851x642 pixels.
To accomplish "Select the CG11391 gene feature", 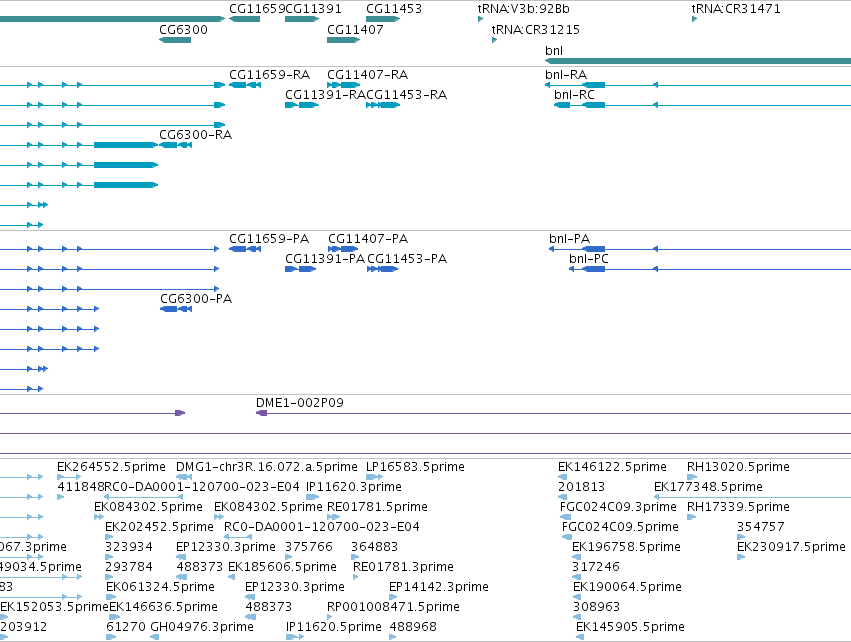I will [302, 19].
